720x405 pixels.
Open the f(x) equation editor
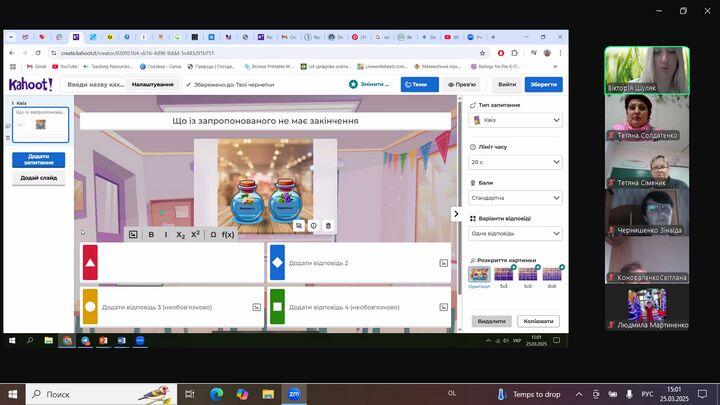point(228,235)
